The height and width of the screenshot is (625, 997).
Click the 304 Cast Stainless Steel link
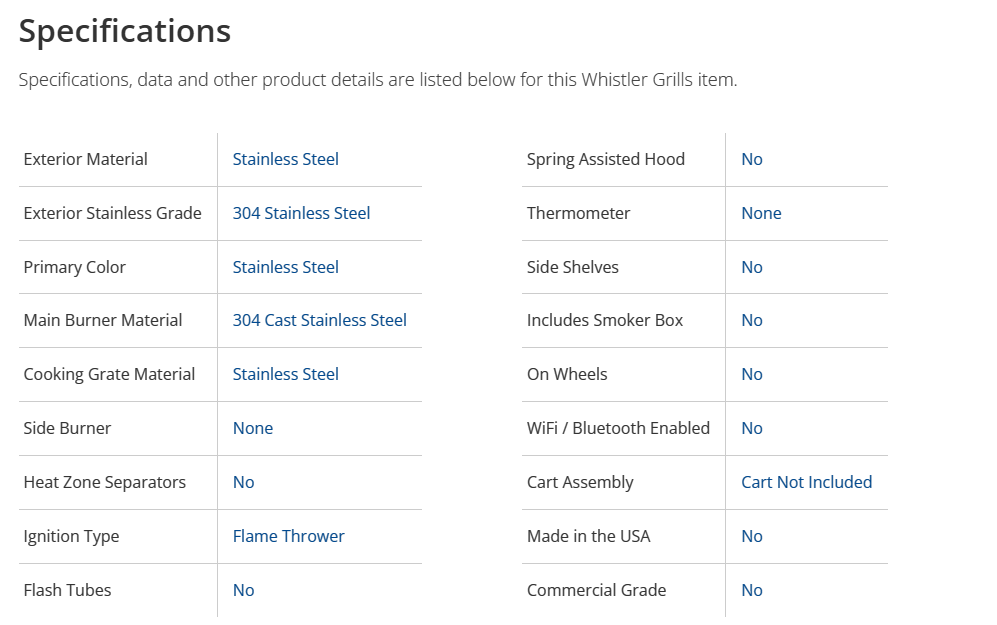[319, 320]
